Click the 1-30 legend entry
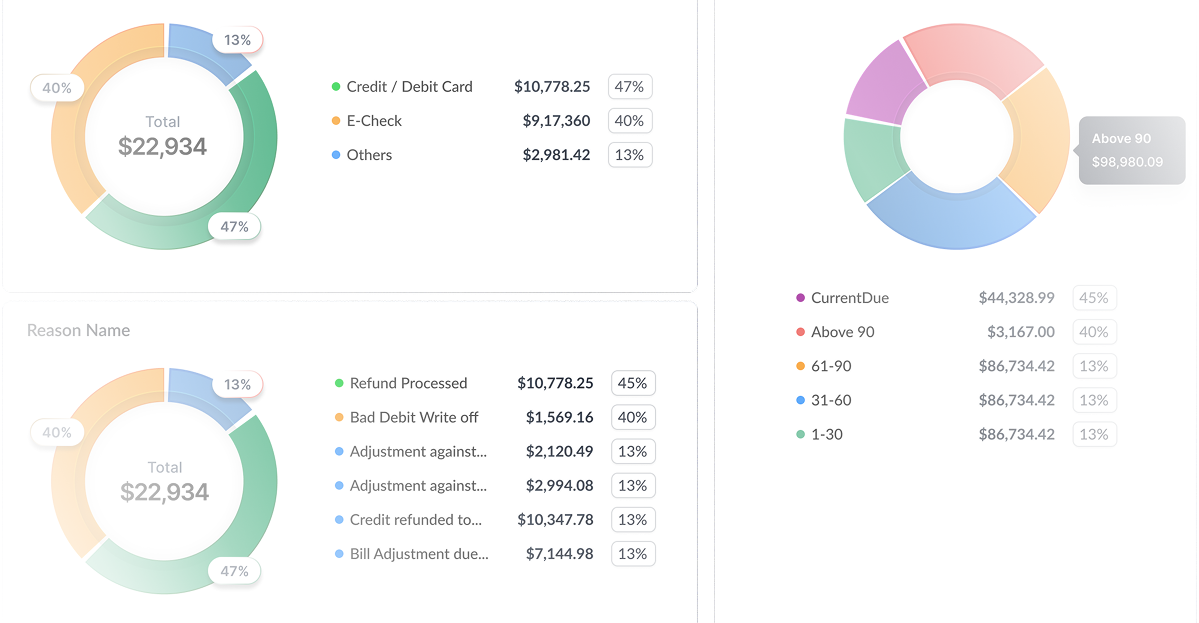This screenshot has width=1199, height=623. coord(826,434)
